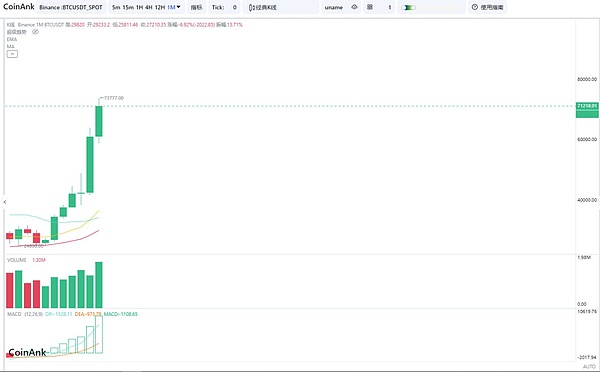Click the left-edge panel expand arrow
The width and height of the screenshot is (600, 372).
click(5, 202)
